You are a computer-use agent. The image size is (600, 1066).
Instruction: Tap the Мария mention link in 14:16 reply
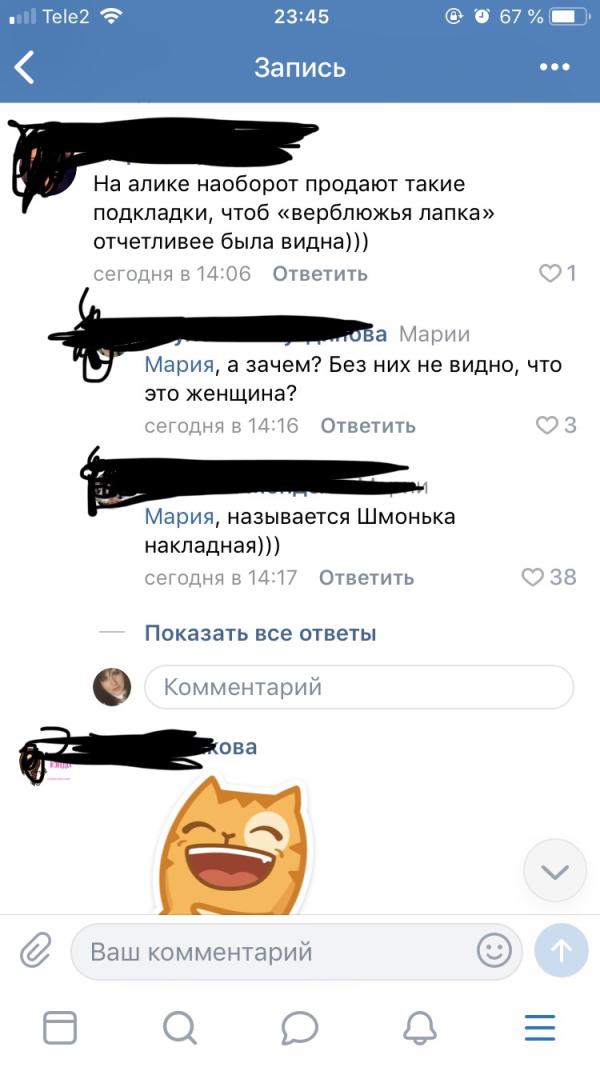(179, 365)
